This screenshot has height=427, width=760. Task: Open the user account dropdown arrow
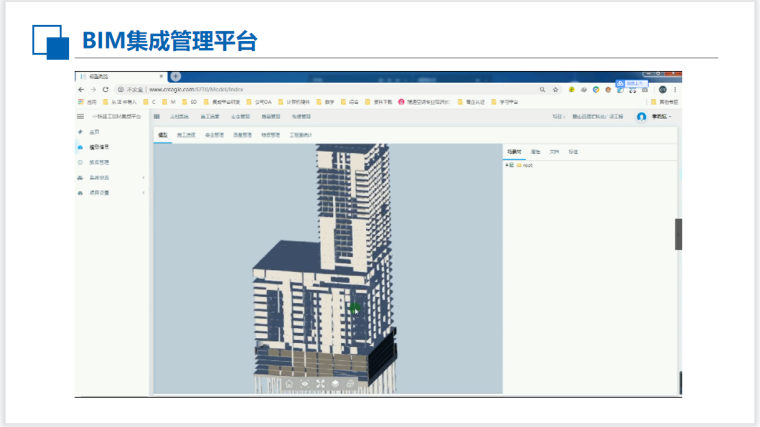pos(671,117)
